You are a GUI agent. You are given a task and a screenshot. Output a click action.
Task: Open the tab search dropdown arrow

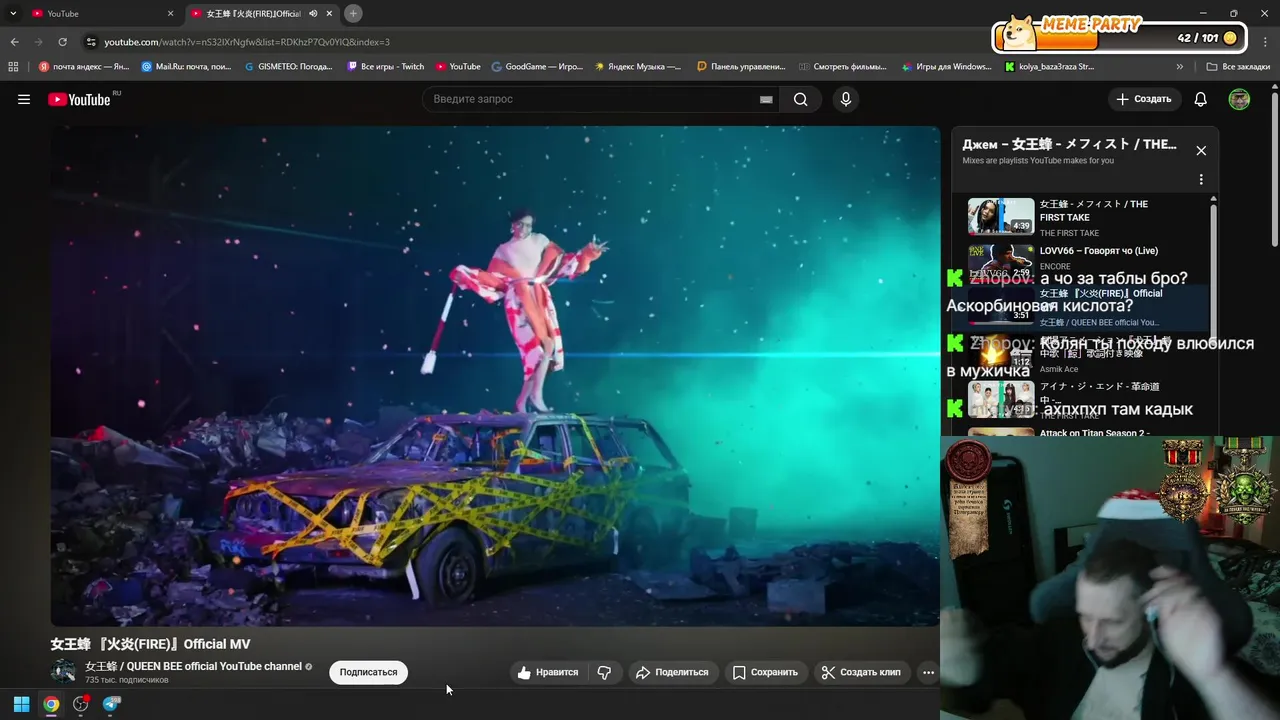[x=13, y=13]
